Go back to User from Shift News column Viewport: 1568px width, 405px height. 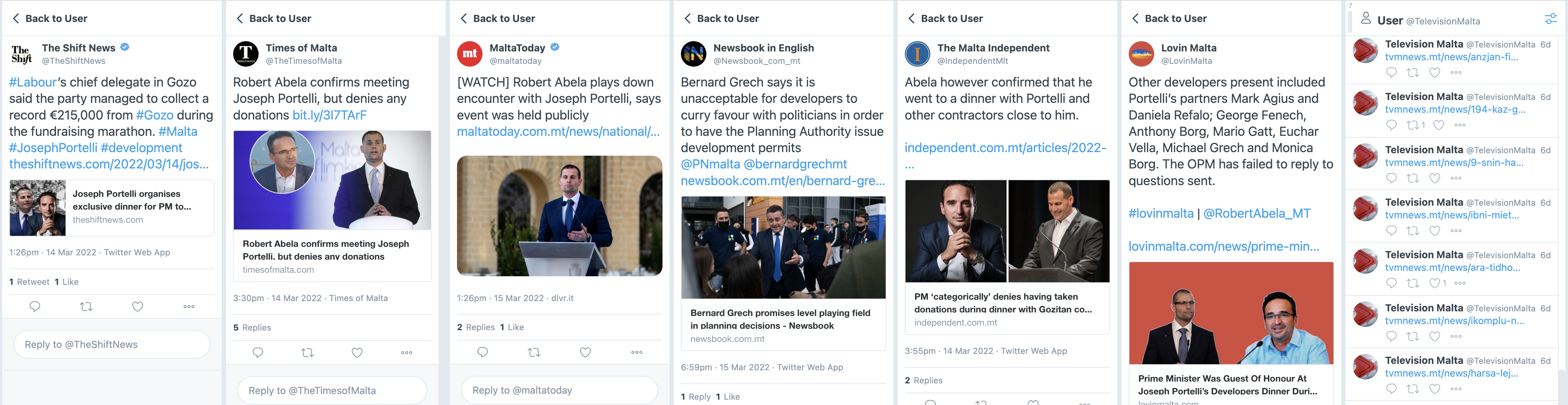(50, 18)
